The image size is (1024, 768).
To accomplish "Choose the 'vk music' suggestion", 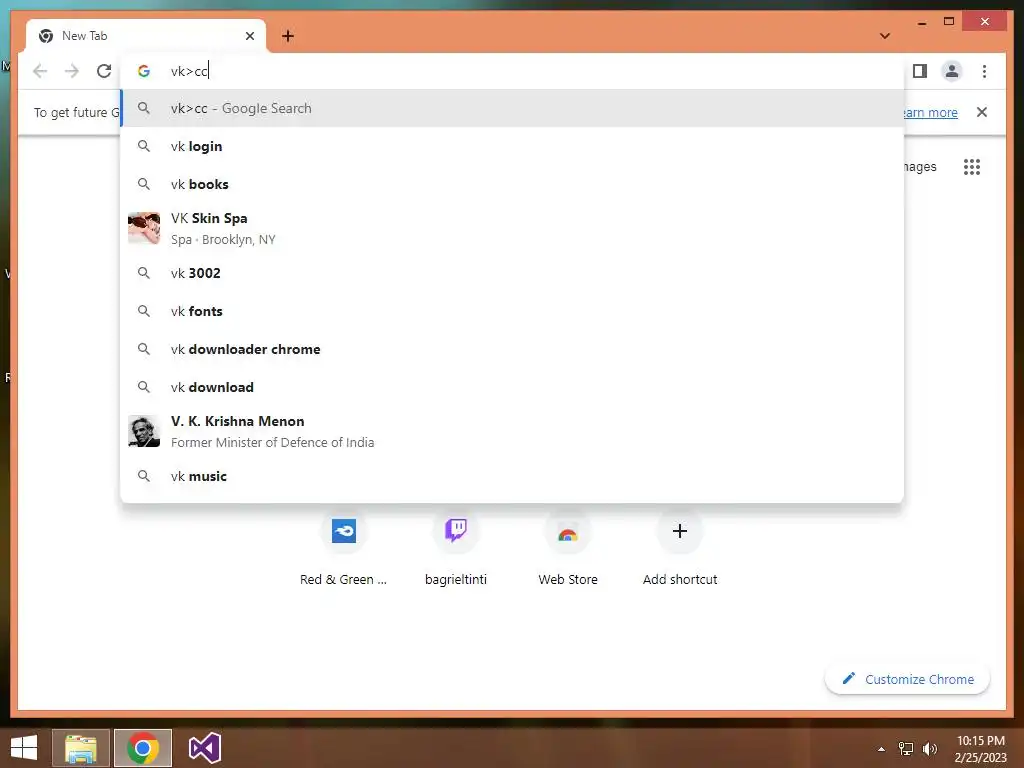I will [x=513, y=476].
